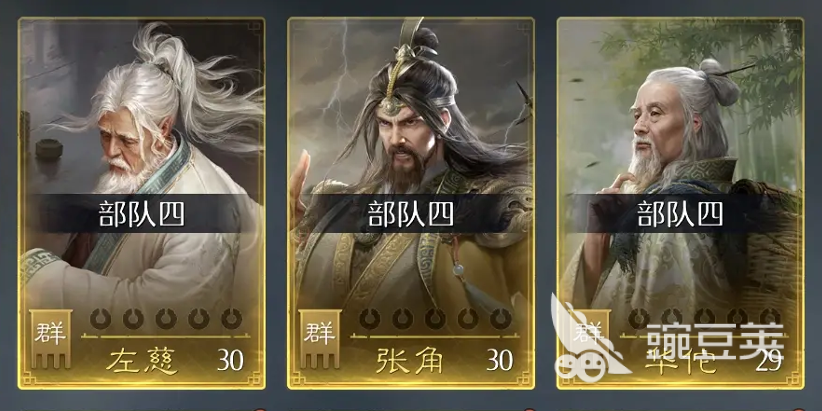
Task: Tap the 部队四 label on 左慈 card
Action: (142, 214)
